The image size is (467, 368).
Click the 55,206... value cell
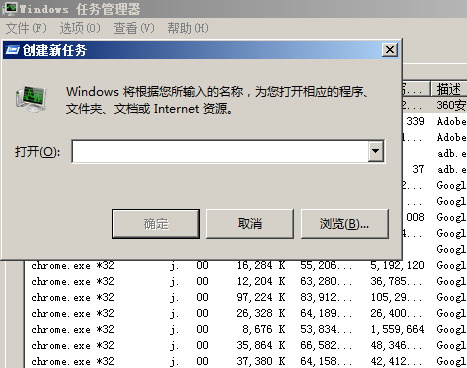(326, 265)
